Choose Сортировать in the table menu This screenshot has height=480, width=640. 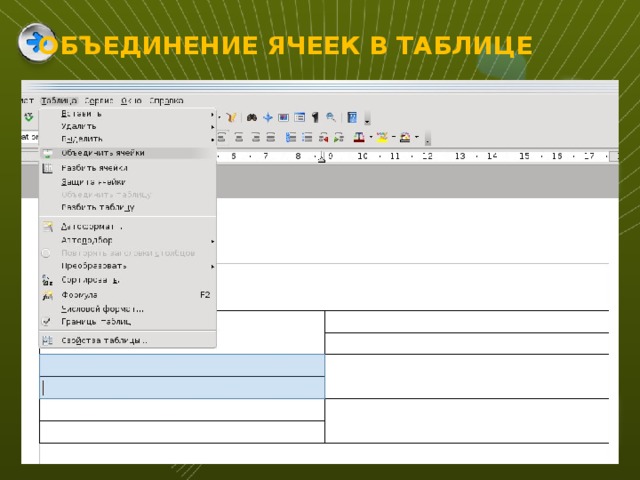point(127,280)
